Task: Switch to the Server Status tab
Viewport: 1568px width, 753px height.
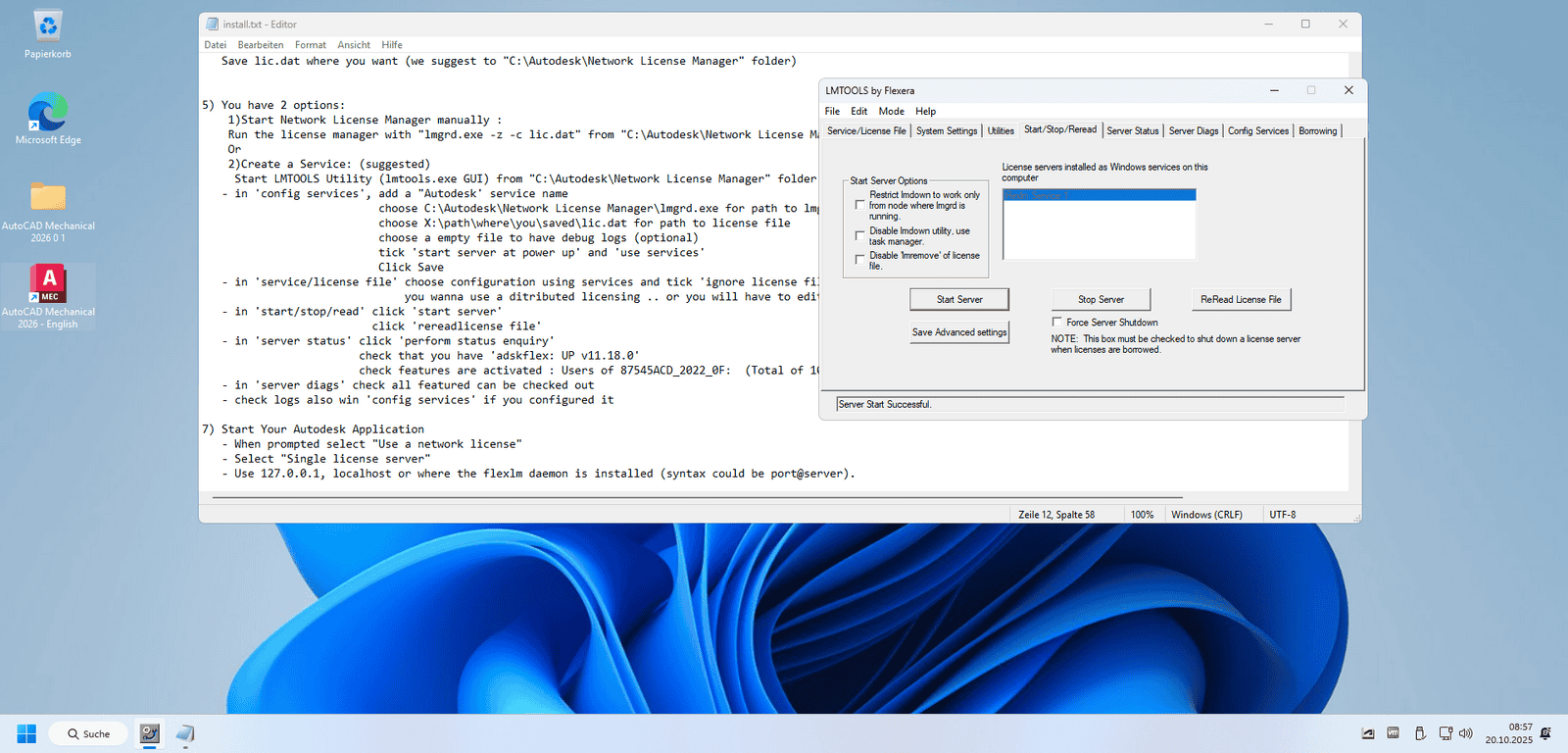Action: tap(1132, 130)
